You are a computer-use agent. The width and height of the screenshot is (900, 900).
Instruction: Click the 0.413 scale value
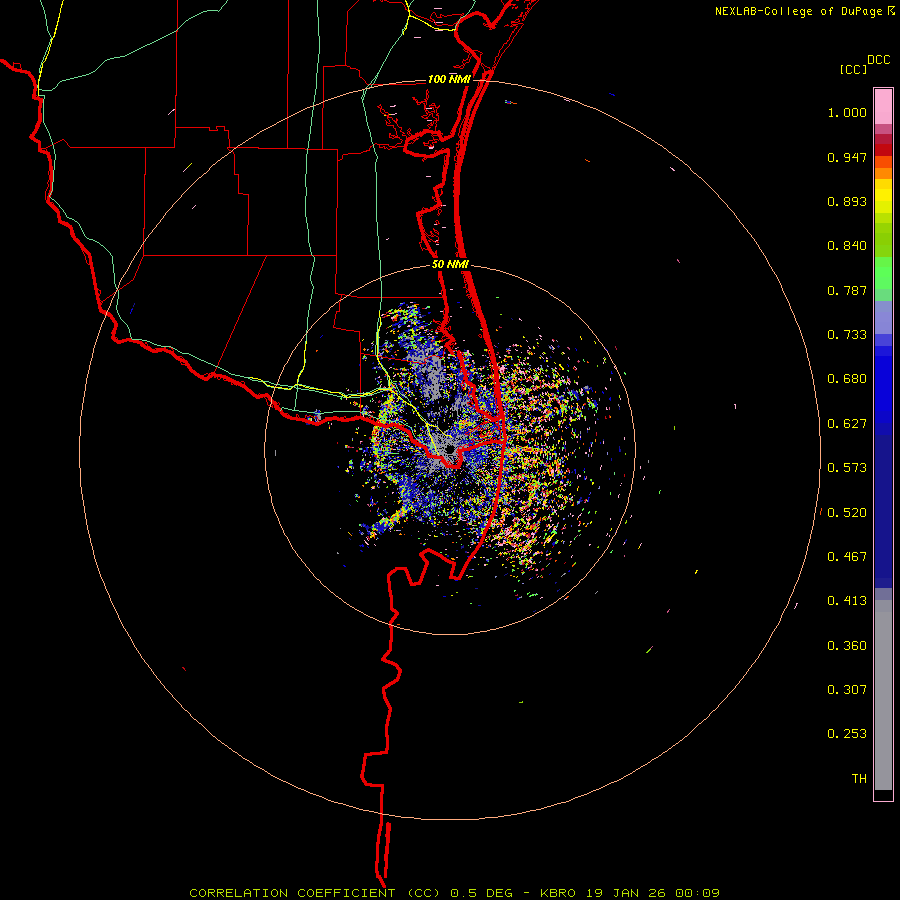[x=847, y=601]
